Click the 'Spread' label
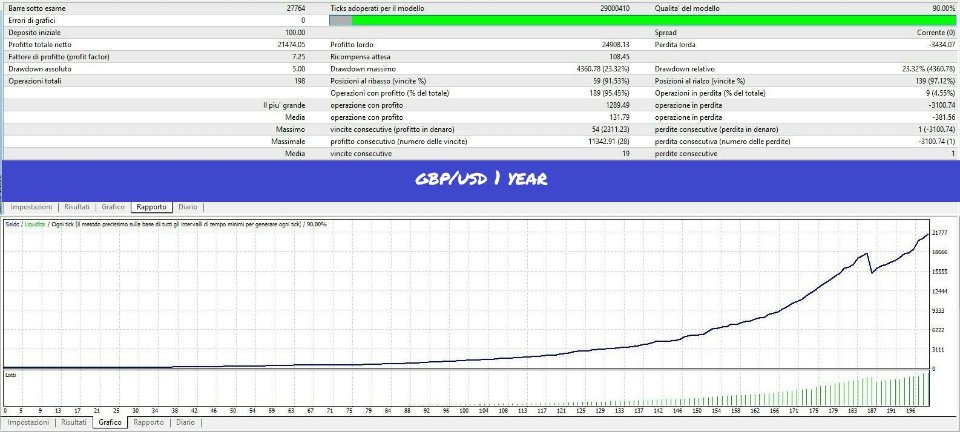The width and height of the screenshot is (960, 432). 666,32
